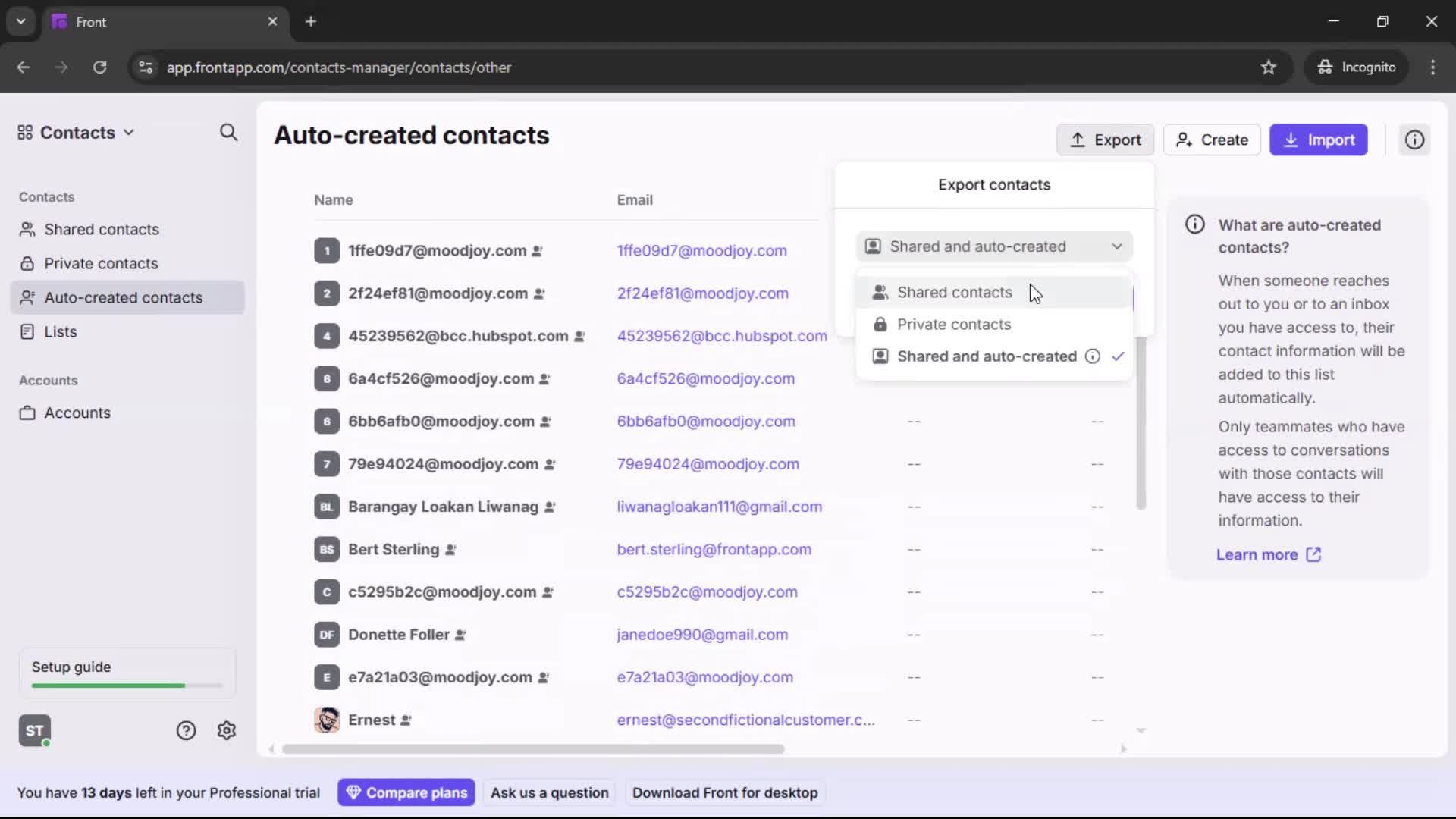Click the horizontal scrollbar below the table
Viewport: 1456px width, 819px height.
[533, 748]
